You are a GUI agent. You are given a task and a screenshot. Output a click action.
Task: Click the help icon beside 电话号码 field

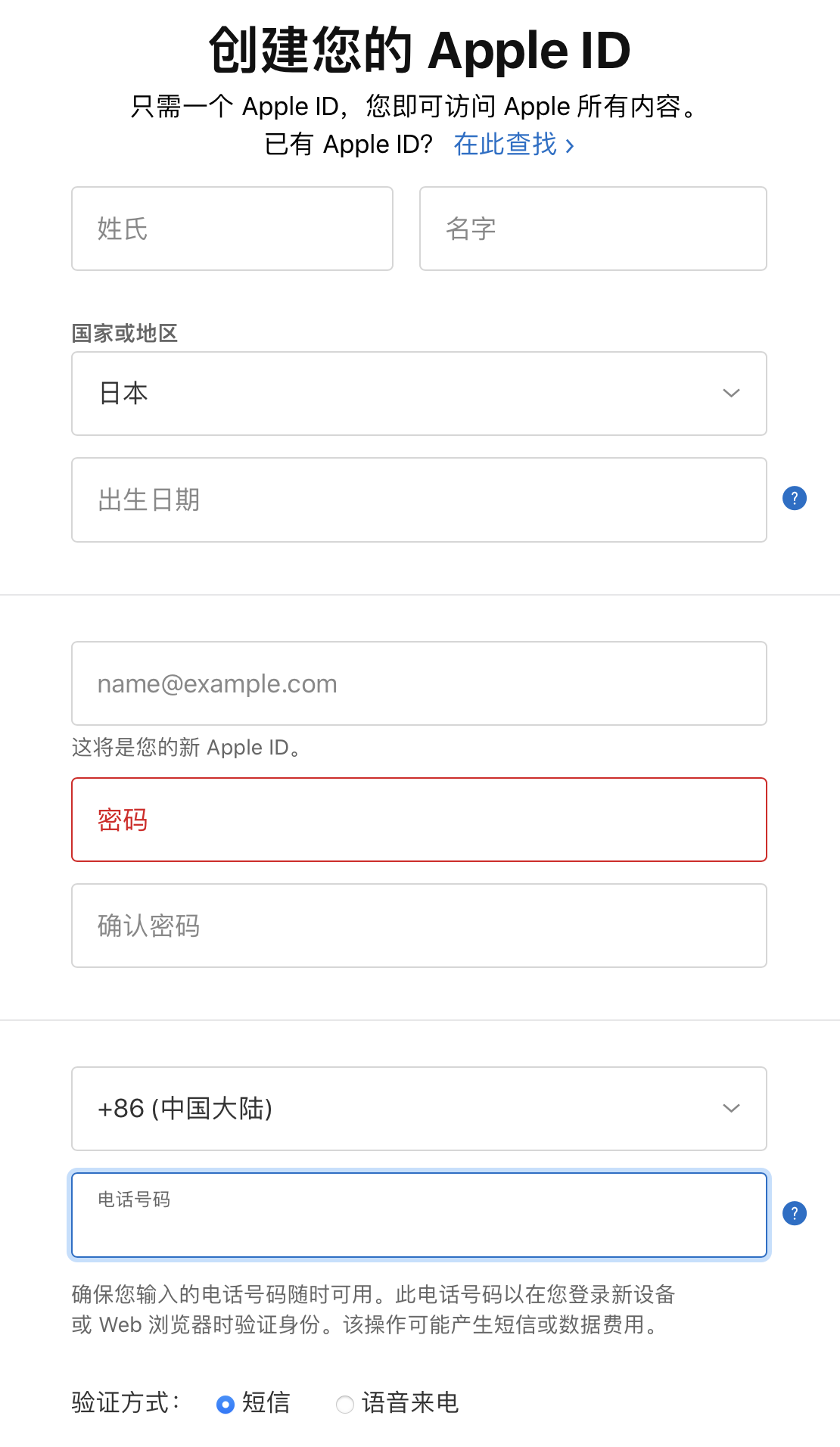tap(794, 1214)
